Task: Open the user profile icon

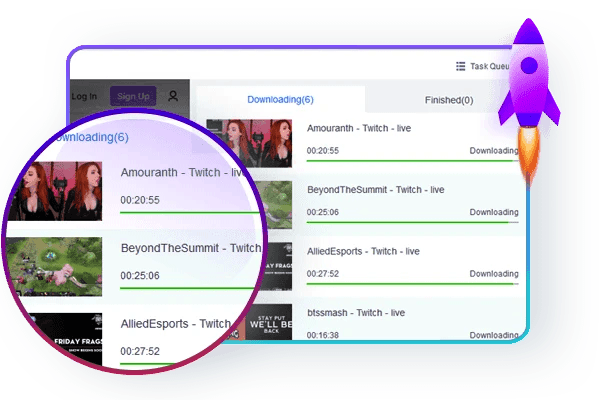Action: [173, 96]
